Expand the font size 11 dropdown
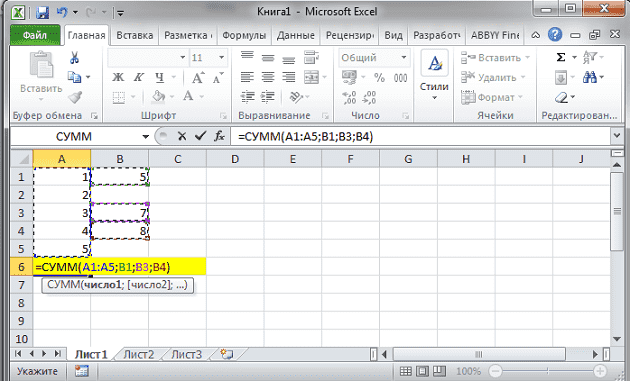The image size is (630, 381). coord(221,57)
